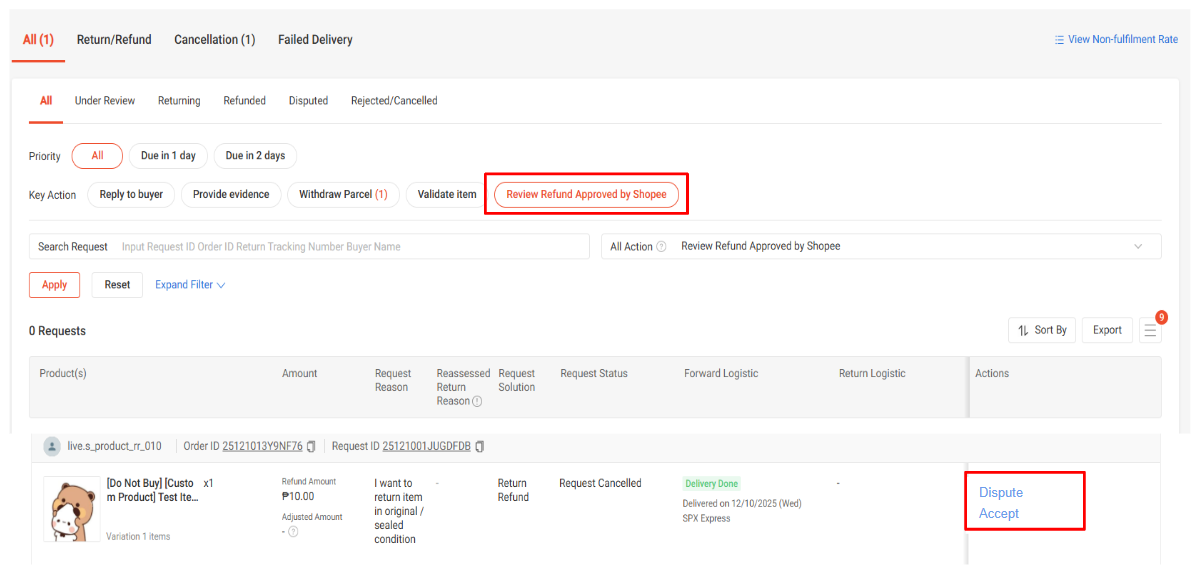Screen dimensions: 1200x574
Task: Switch to the Return/Refund tab
Action: (x=114, y=40)
